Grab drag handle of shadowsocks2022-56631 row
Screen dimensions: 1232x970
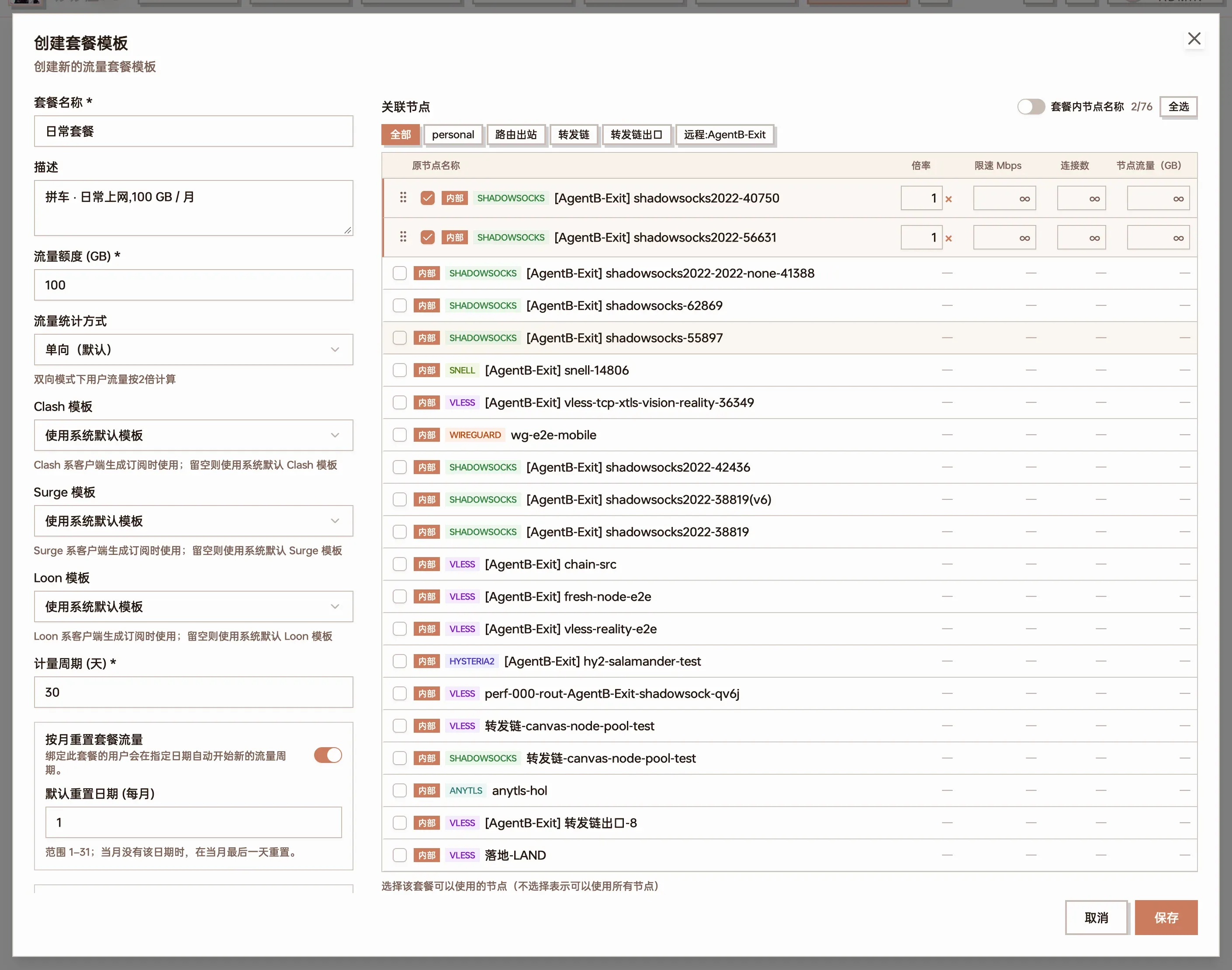(x=403, y=237)
